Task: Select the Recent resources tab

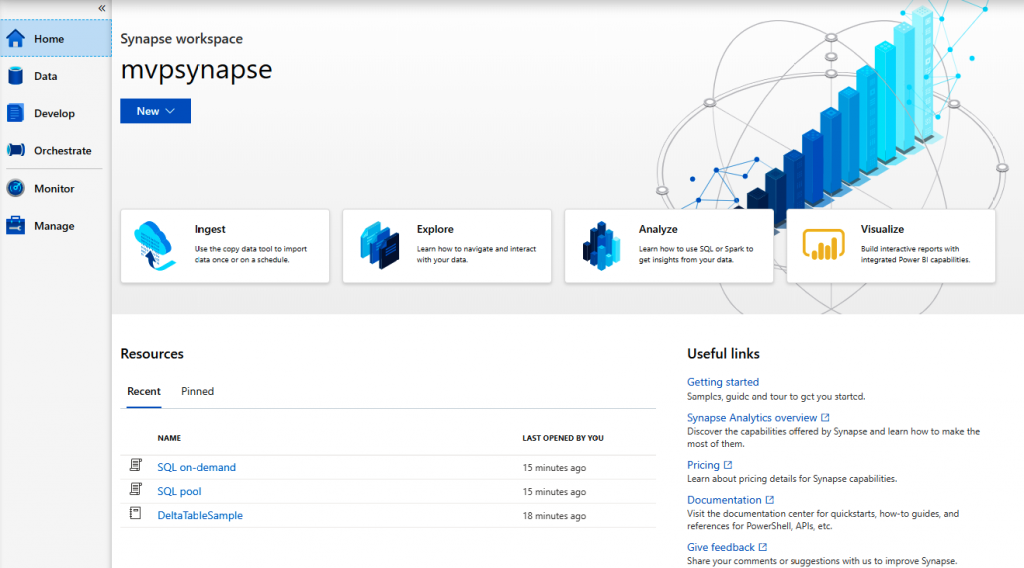Action: tap(144, 391)
